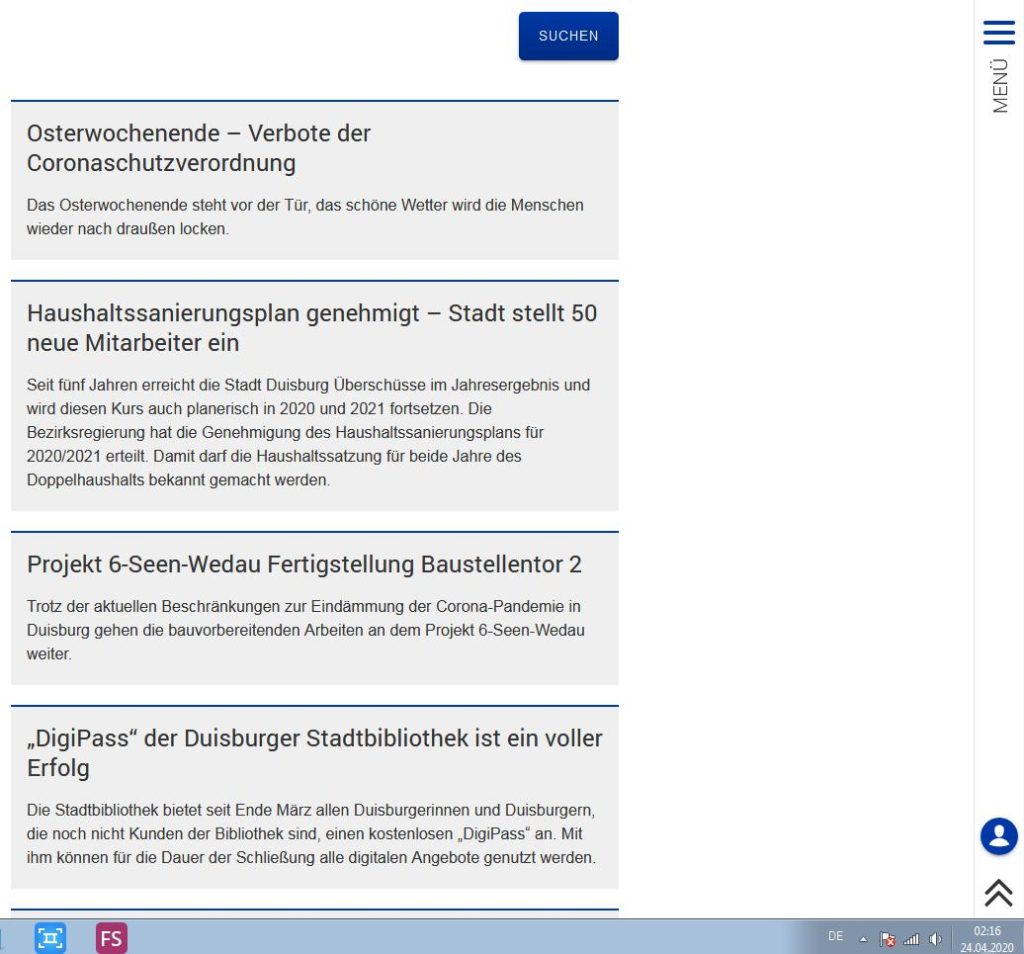Open the taskbar clock showing 02:16
The width and height of the screenshot is (1024, 954).
tap(987, 939)
